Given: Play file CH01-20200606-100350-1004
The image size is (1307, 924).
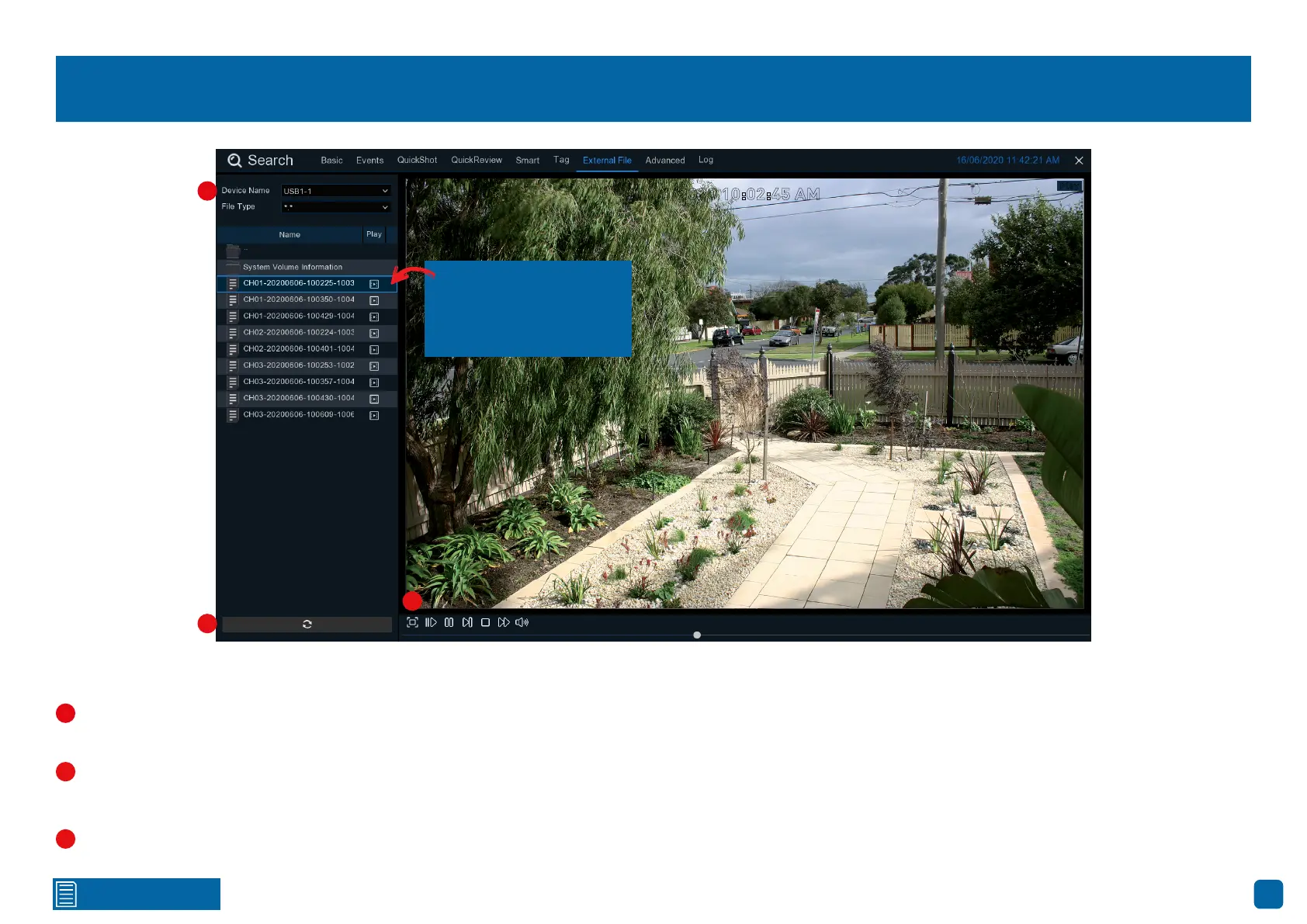Looking at the screenshot, I should (x=374, y=300).
